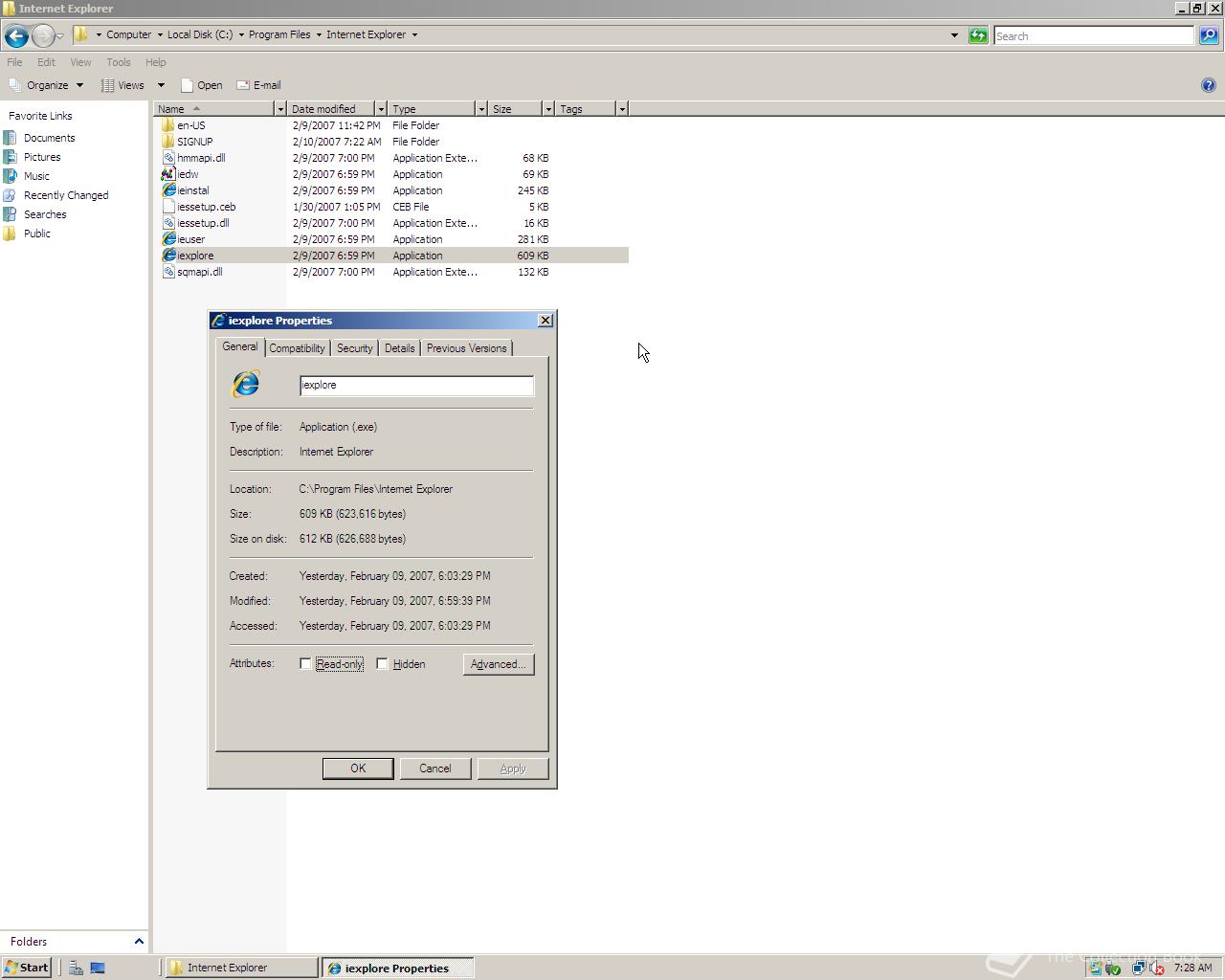Select the iexplore application icon in list

tap(168, 256)
